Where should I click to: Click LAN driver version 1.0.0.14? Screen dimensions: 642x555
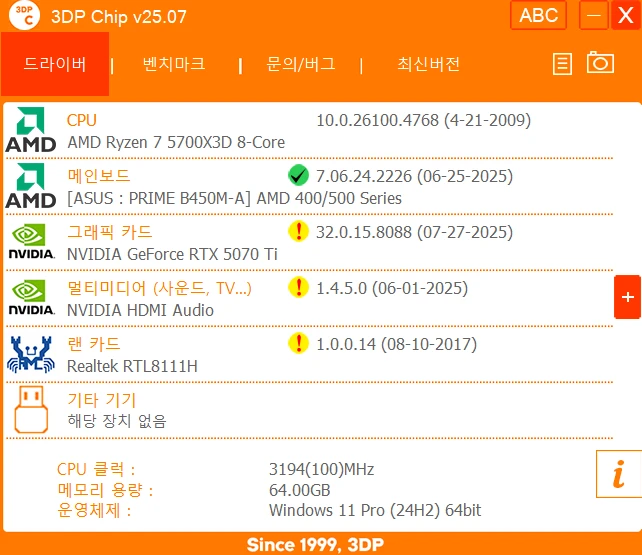(396, 344)
